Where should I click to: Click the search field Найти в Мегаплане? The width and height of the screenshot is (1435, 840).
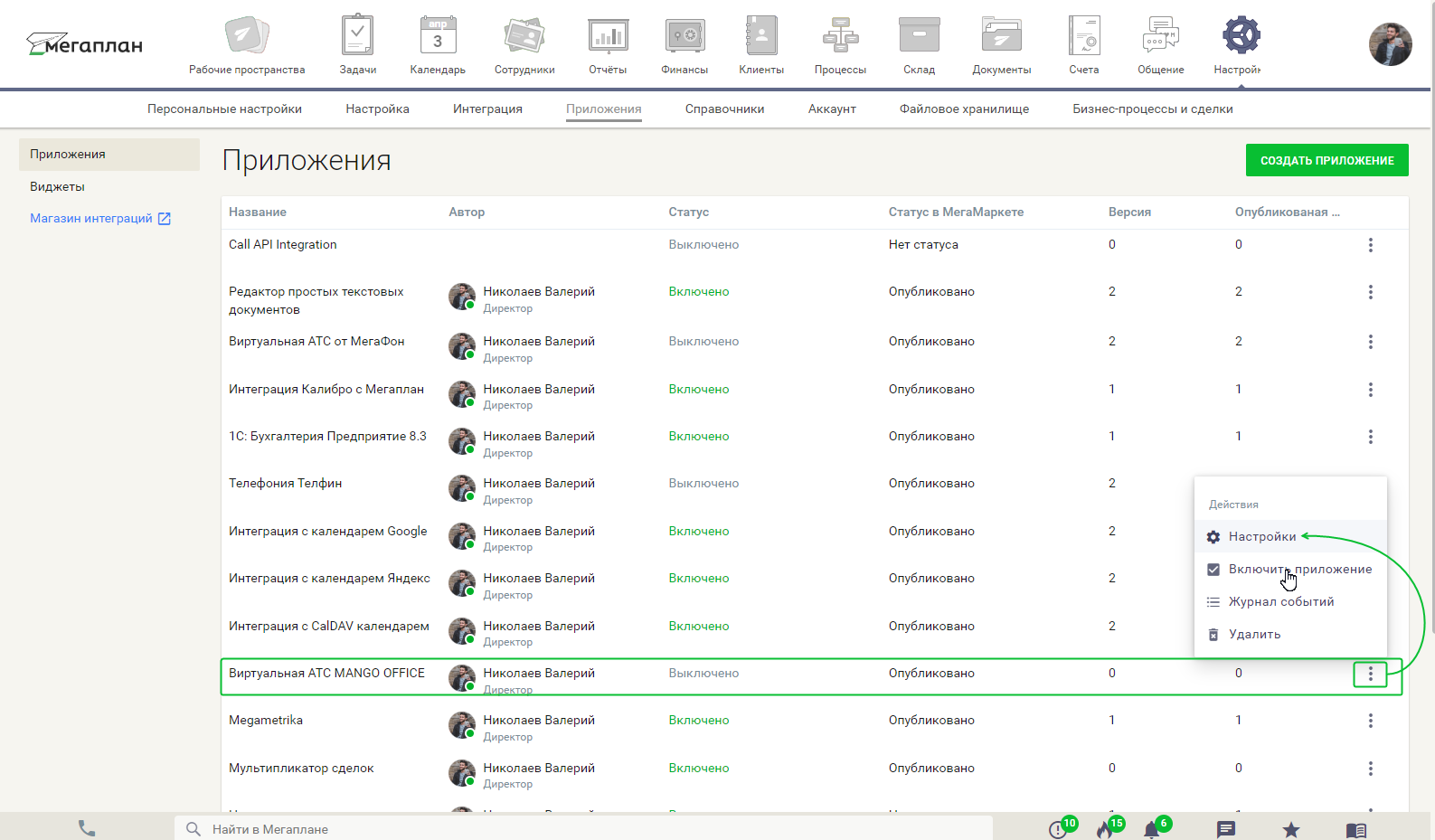coord(583,829)
